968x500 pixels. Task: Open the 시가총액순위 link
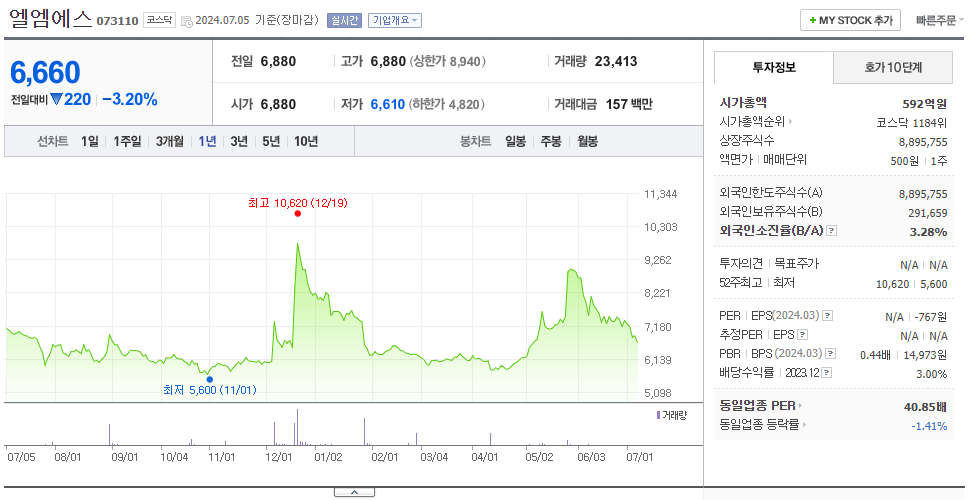753,122
